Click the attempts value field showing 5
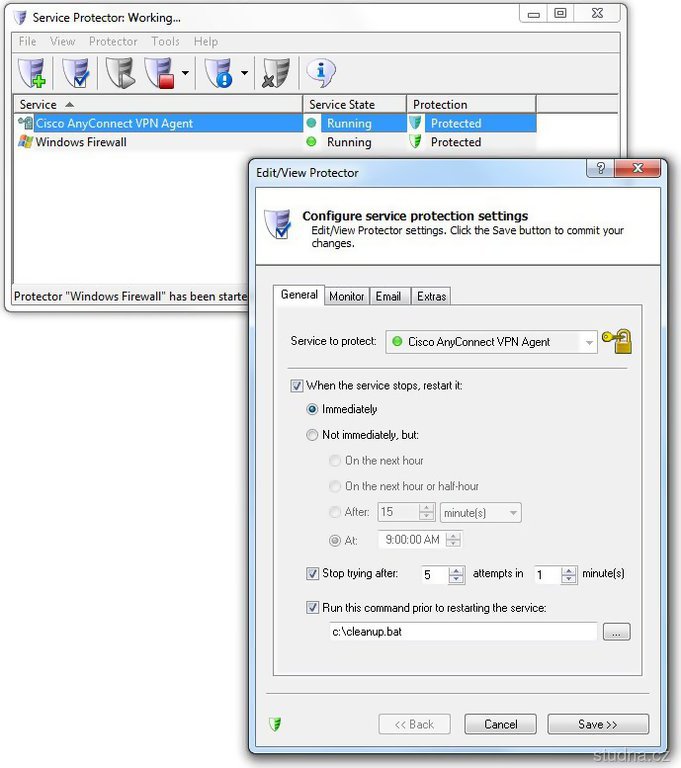This screenshot has height=768, width=681. tap(435, 575)
